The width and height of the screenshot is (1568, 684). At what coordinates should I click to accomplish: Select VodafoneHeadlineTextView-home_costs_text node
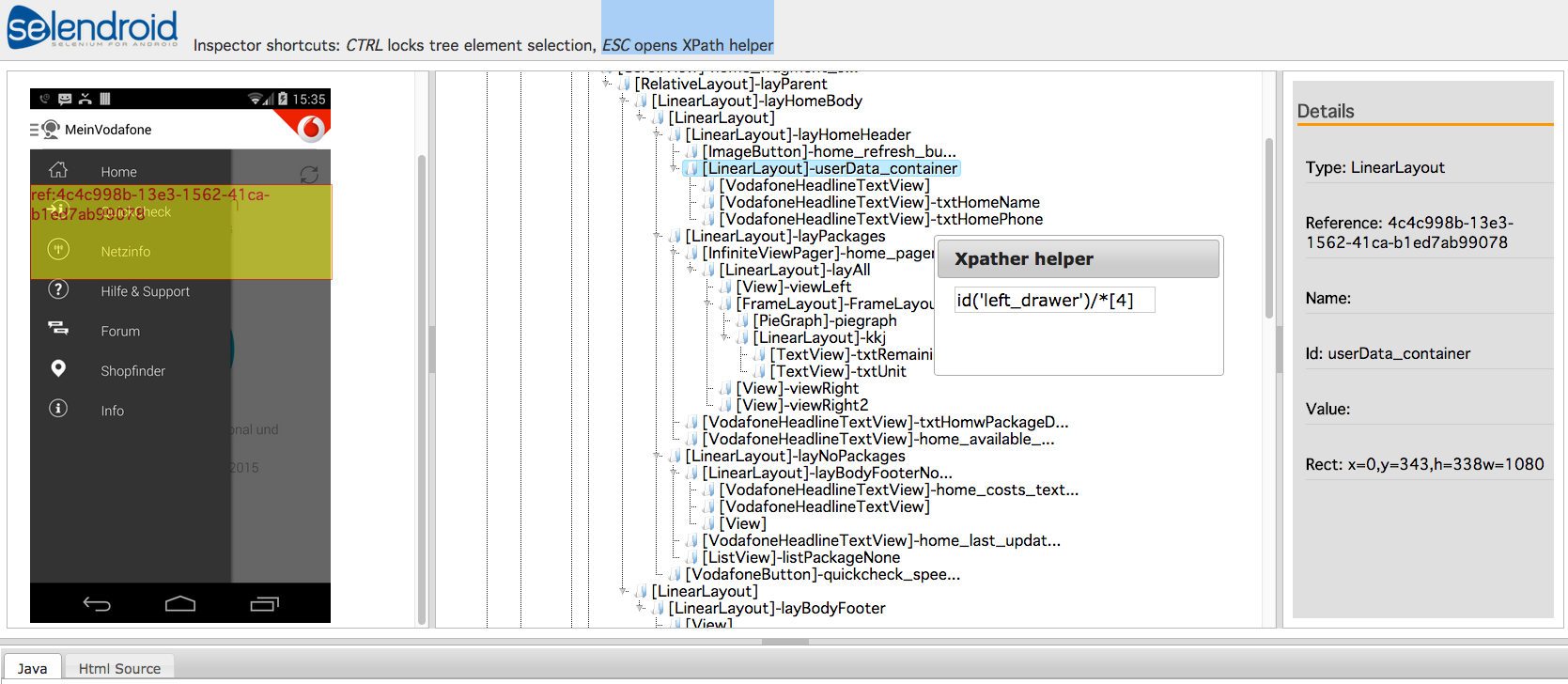(x=899, y=490)
